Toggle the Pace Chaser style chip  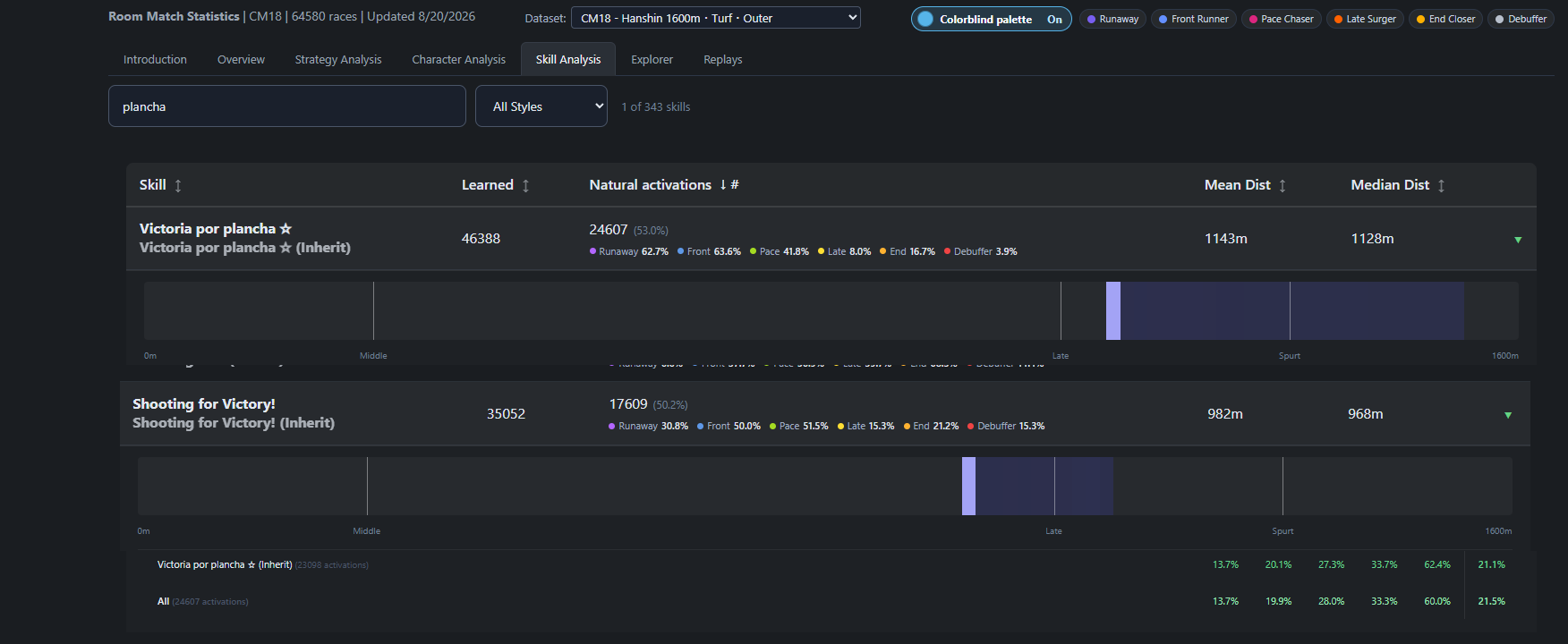(x=1282, y=19)
